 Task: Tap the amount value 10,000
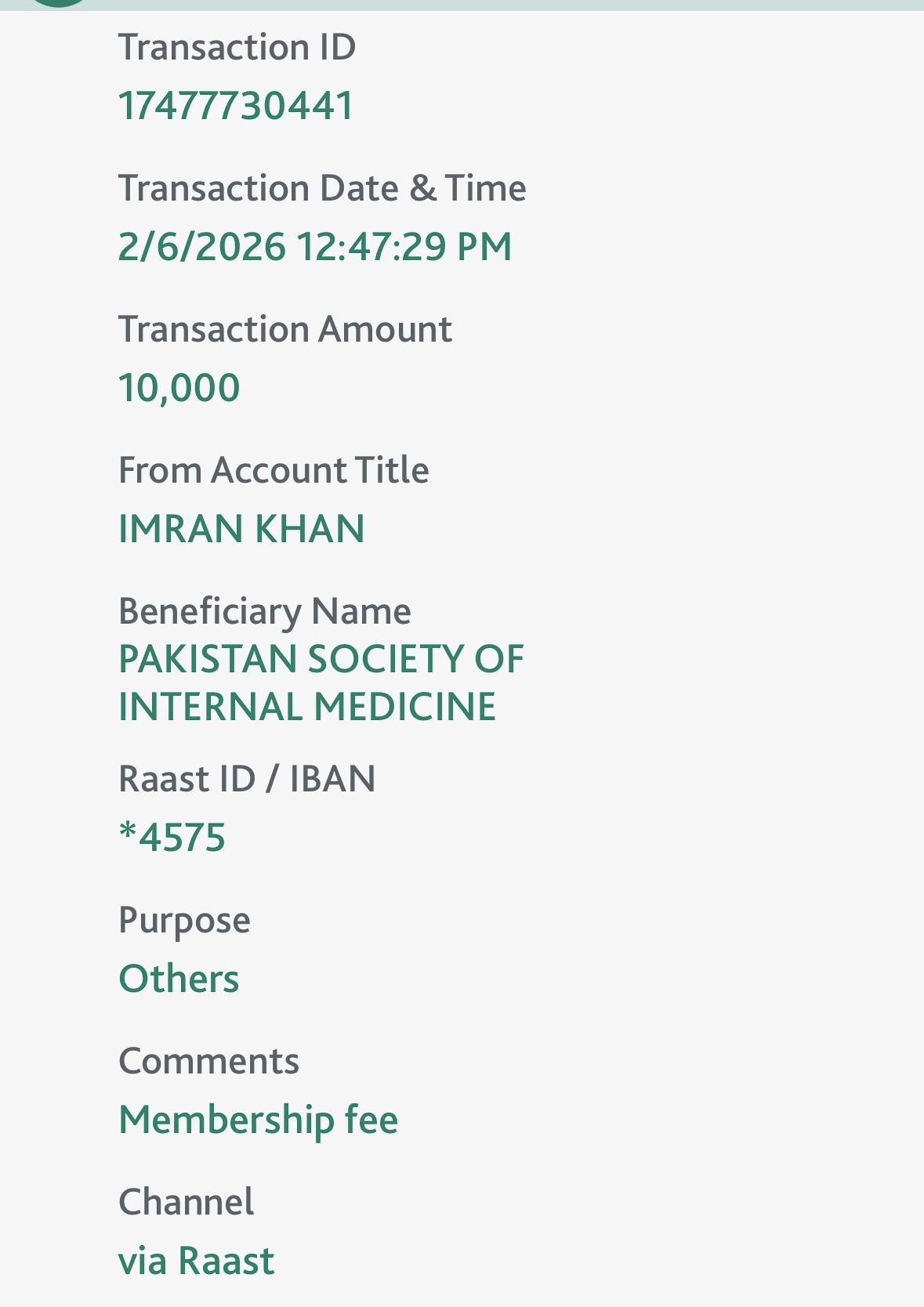179,389
